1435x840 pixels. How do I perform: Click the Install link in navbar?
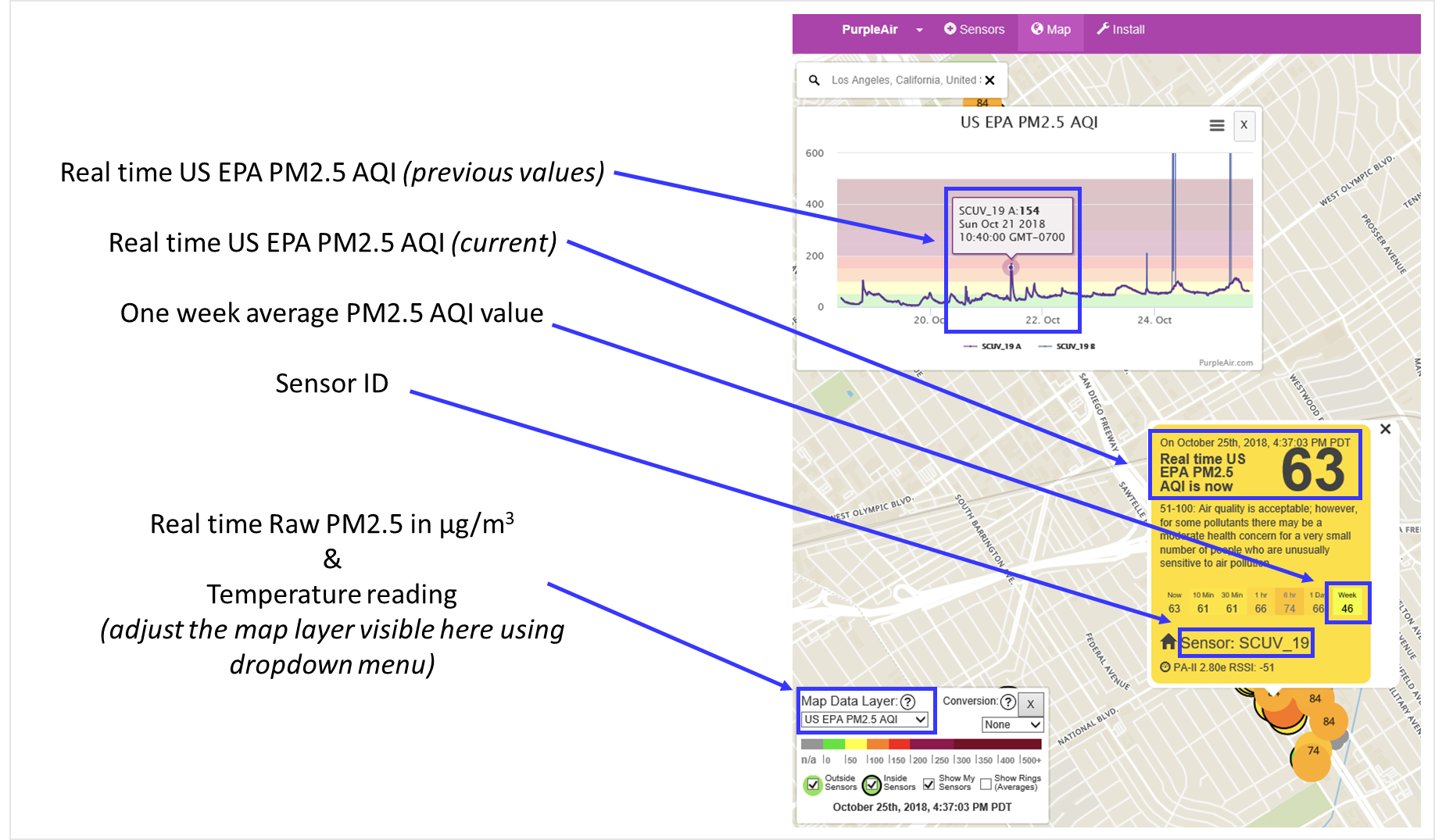pos(1121,30)
